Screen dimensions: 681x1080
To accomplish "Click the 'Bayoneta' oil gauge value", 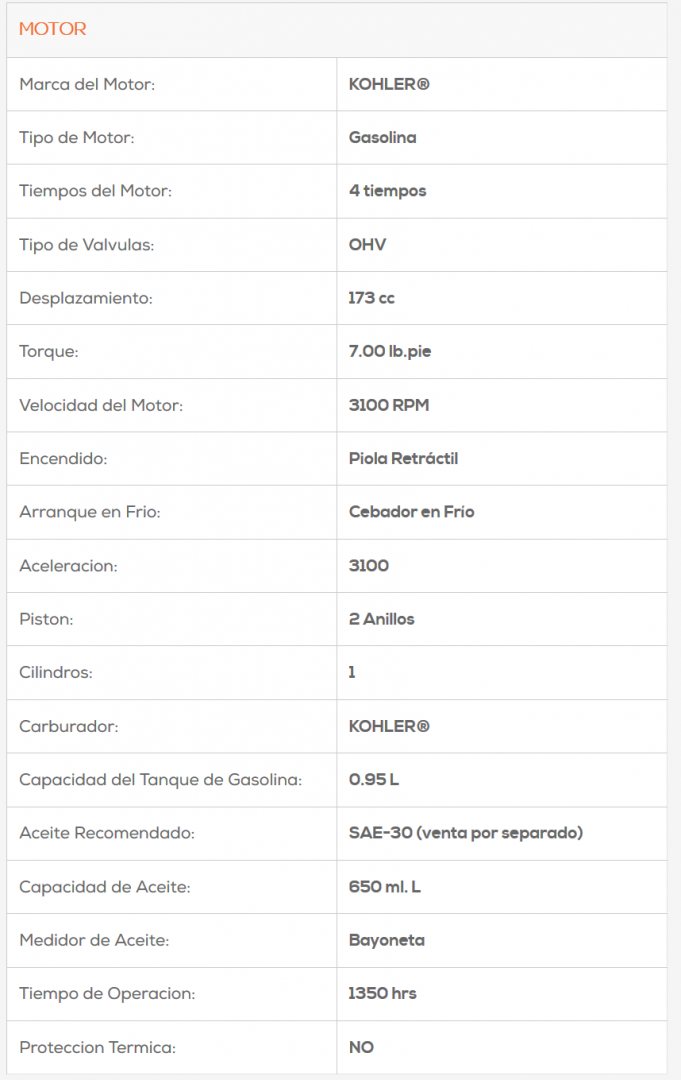I will click(x=386, y=940).
